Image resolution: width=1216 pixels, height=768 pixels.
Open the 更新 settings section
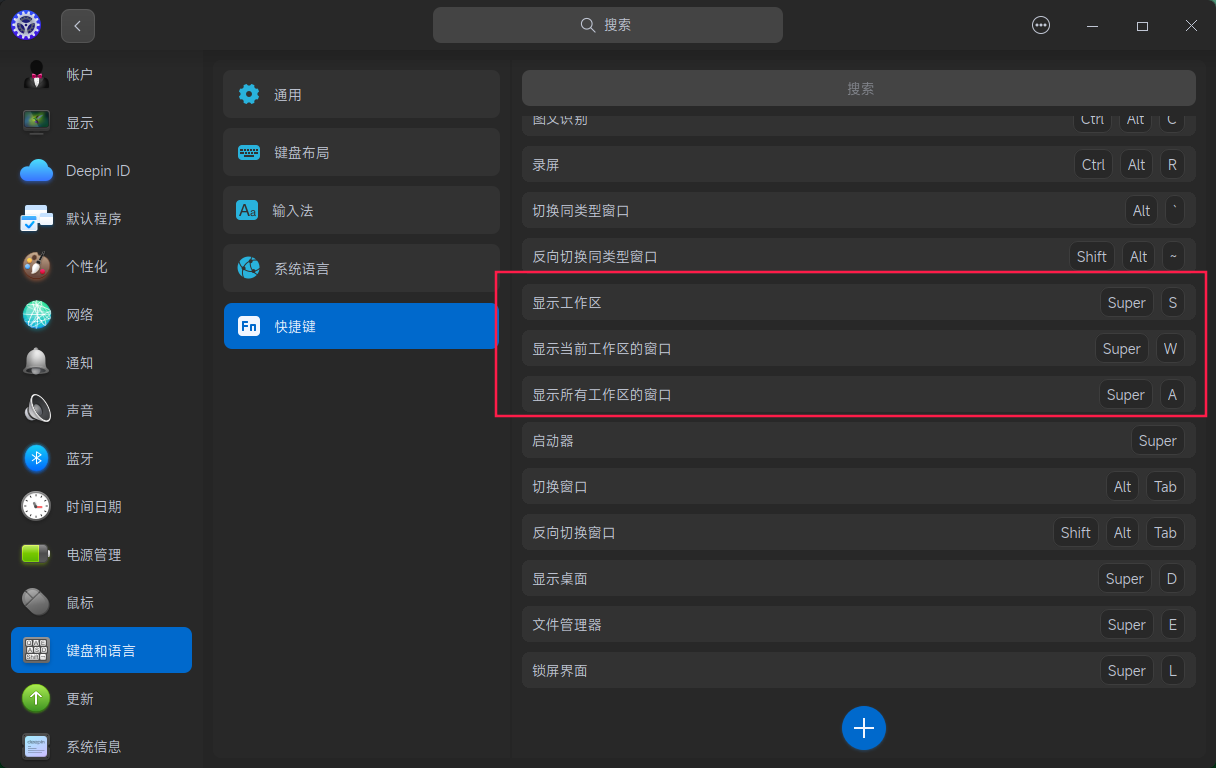coord(100,698)
